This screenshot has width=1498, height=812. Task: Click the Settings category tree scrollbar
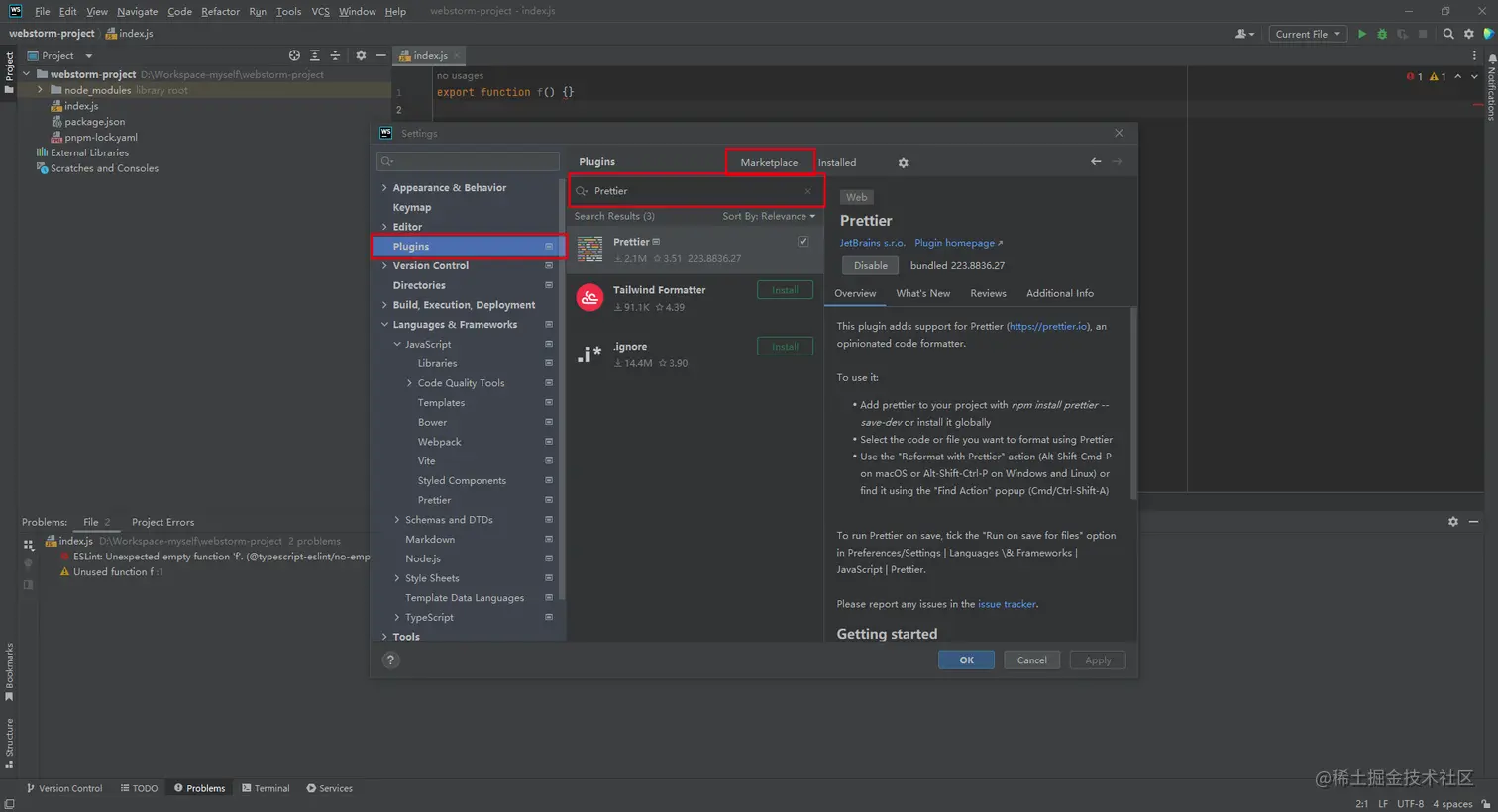pos(563,388)
